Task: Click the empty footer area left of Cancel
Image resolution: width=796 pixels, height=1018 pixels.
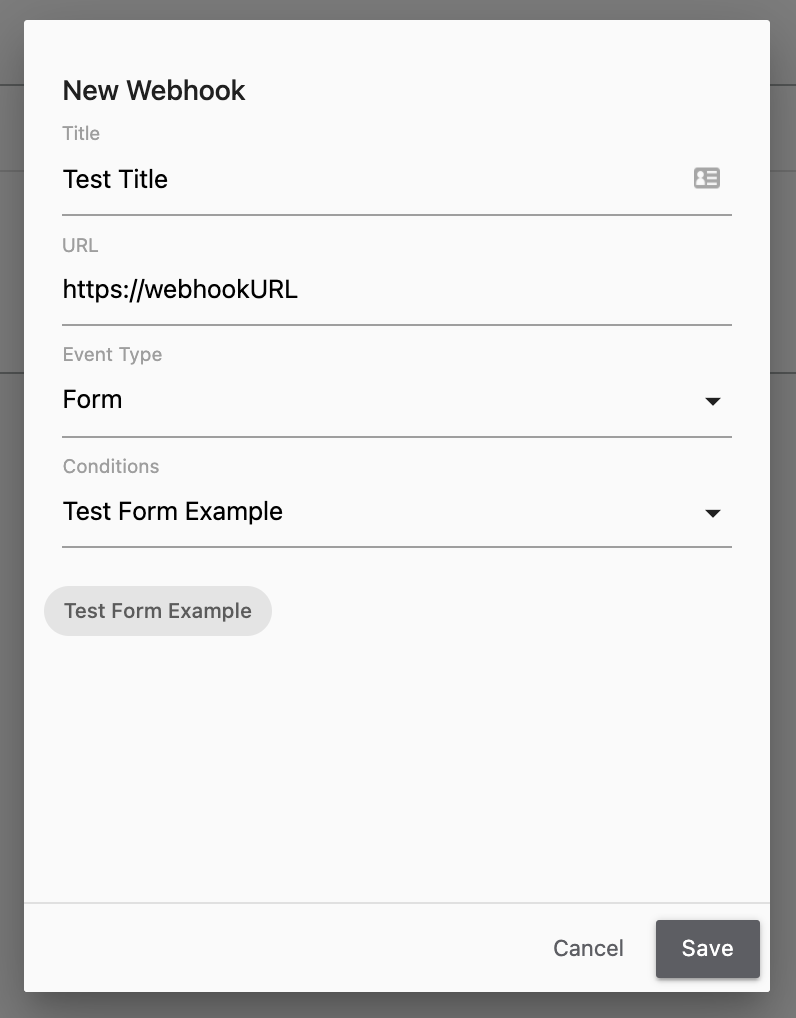Action: point(279,949)
